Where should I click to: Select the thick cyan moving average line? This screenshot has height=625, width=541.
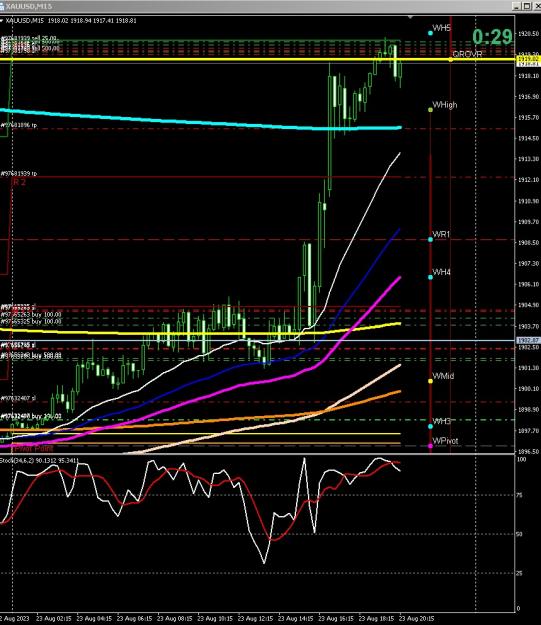pyautogui.click(x=199, y=123)
